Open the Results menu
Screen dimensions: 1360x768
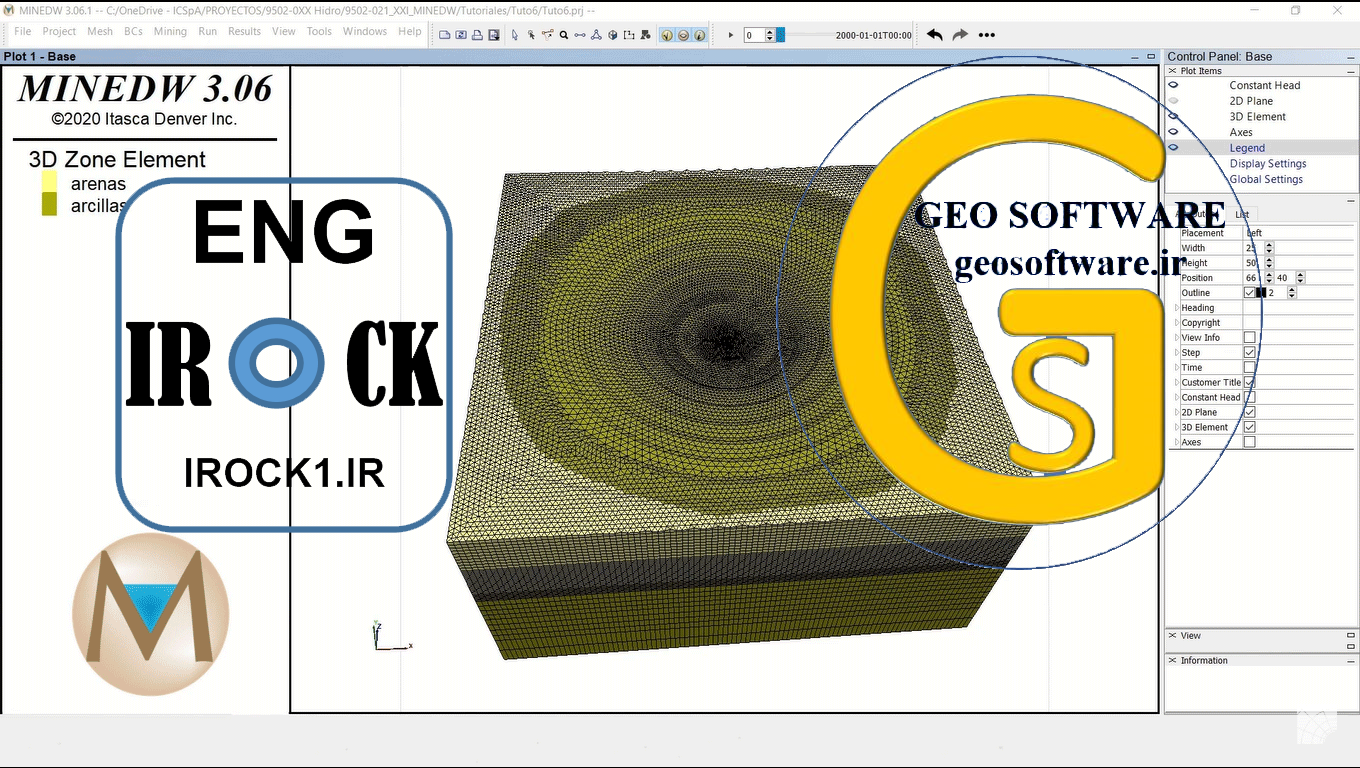[x=244, y=32]
